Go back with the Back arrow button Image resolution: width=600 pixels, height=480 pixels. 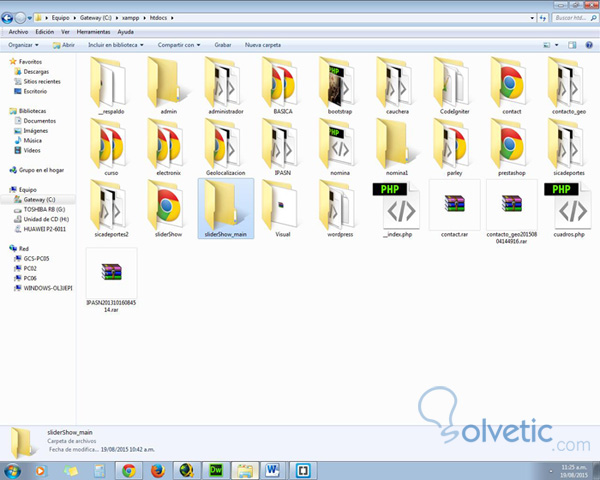tap(7, 18)
